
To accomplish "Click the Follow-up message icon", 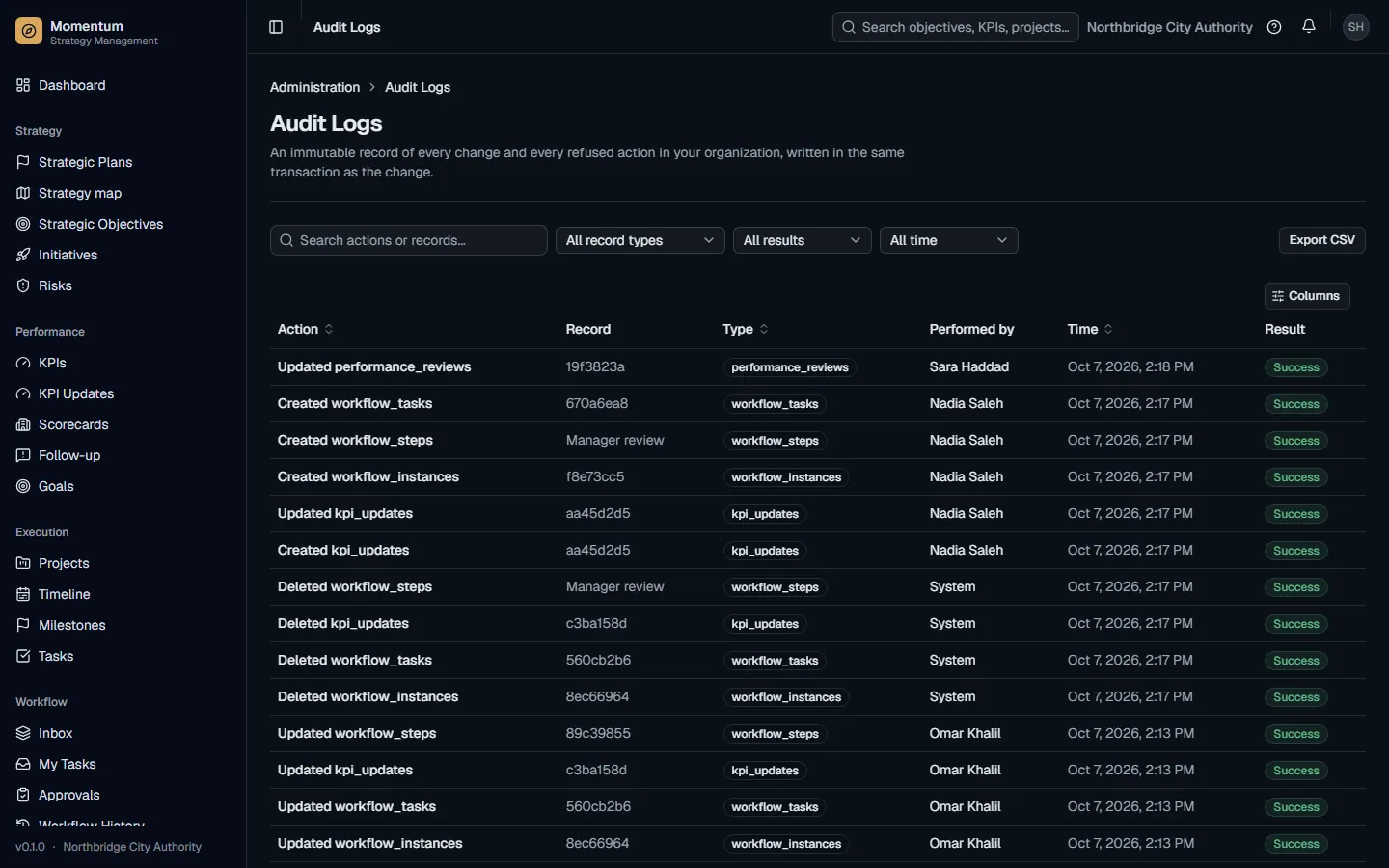I will pos(23,455).
